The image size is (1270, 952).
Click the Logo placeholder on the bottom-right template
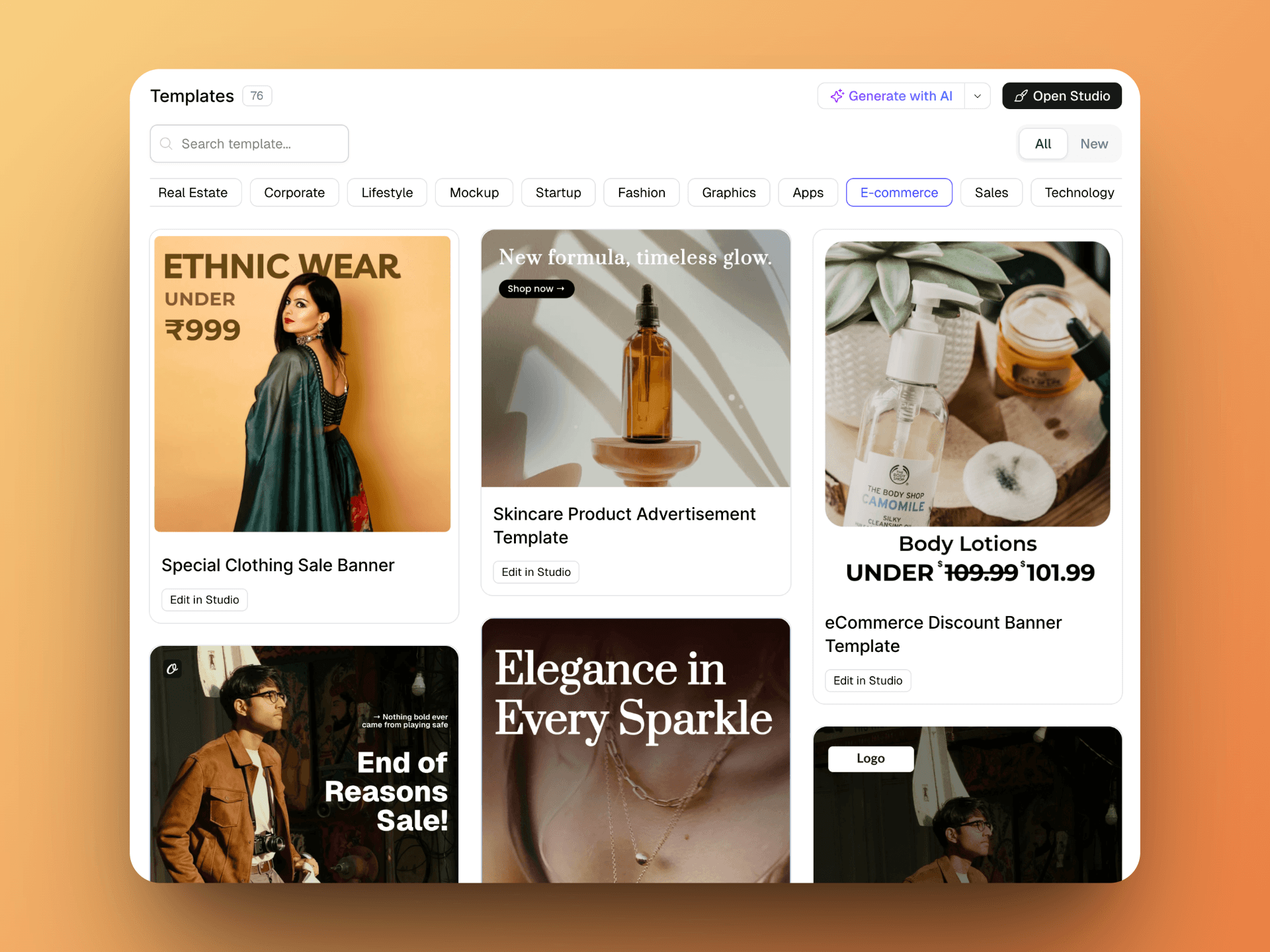[870, 758]
